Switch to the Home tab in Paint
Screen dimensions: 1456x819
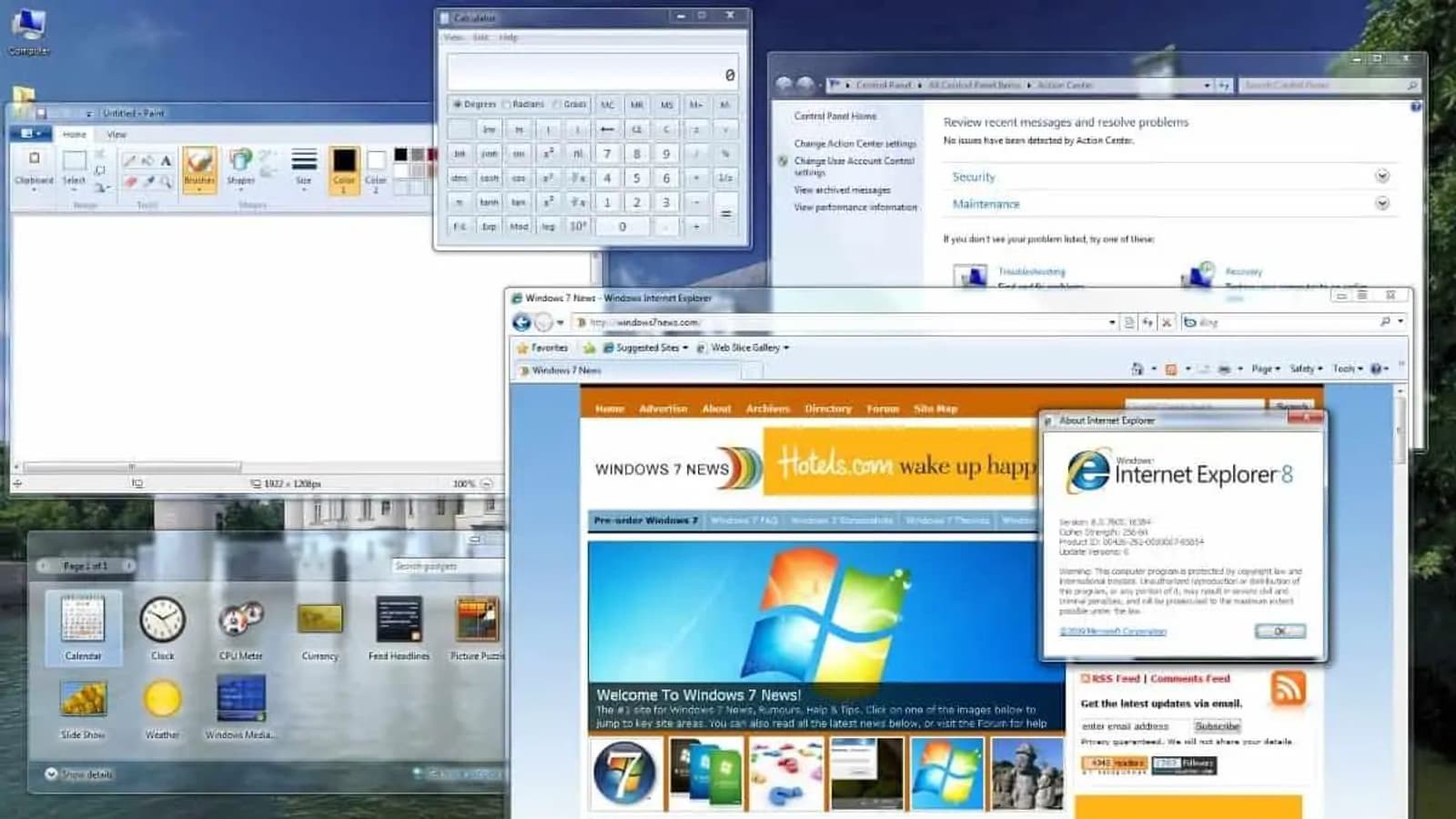pos(75,135)
